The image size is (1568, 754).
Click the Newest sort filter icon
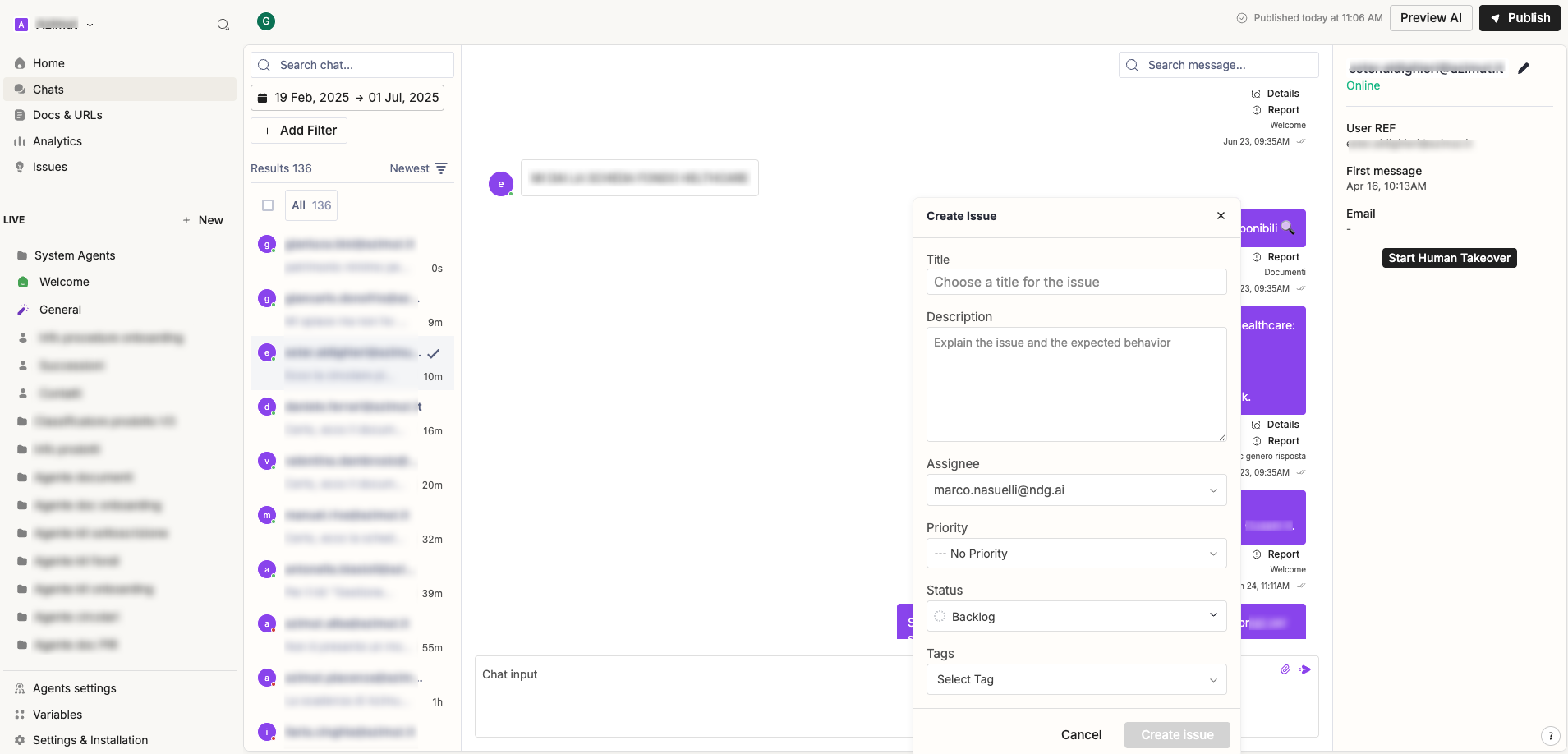pos(441,168)
